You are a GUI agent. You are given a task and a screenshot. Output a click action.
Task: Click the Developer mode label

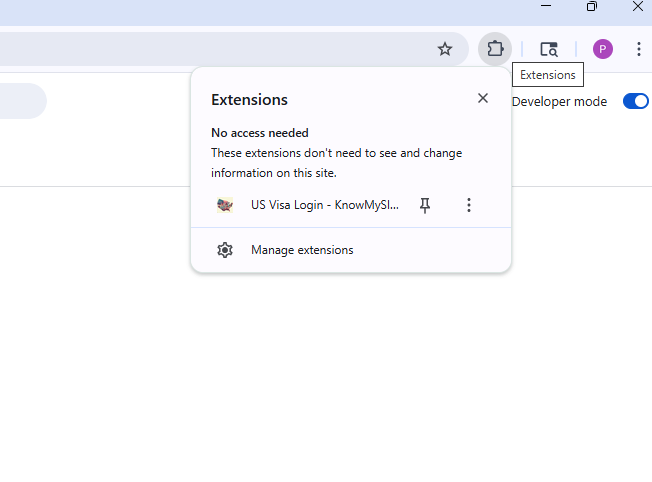click(559, 101)
